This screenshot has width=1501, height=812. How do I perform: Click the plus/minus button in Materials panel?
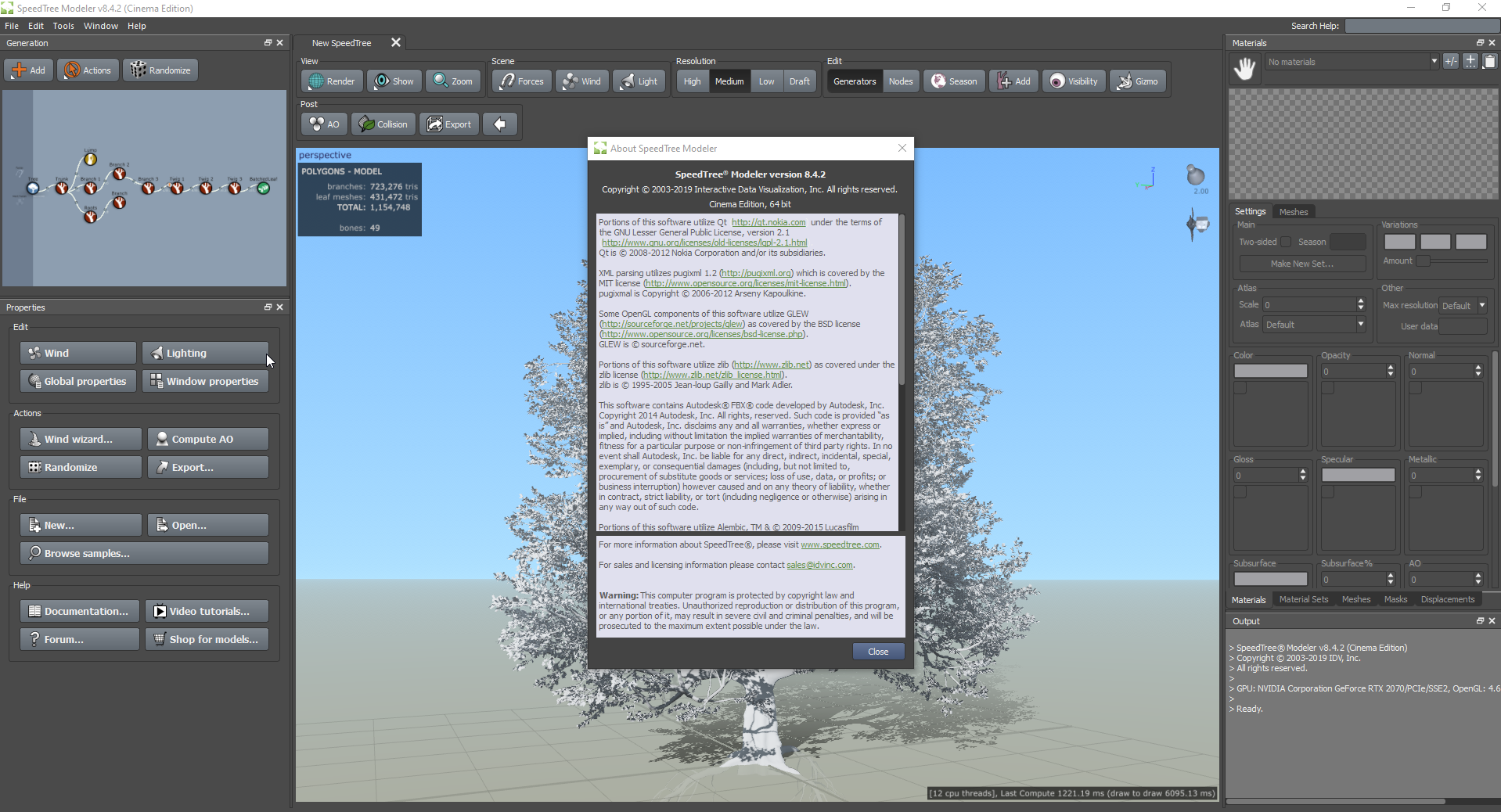coord(1451,61)
